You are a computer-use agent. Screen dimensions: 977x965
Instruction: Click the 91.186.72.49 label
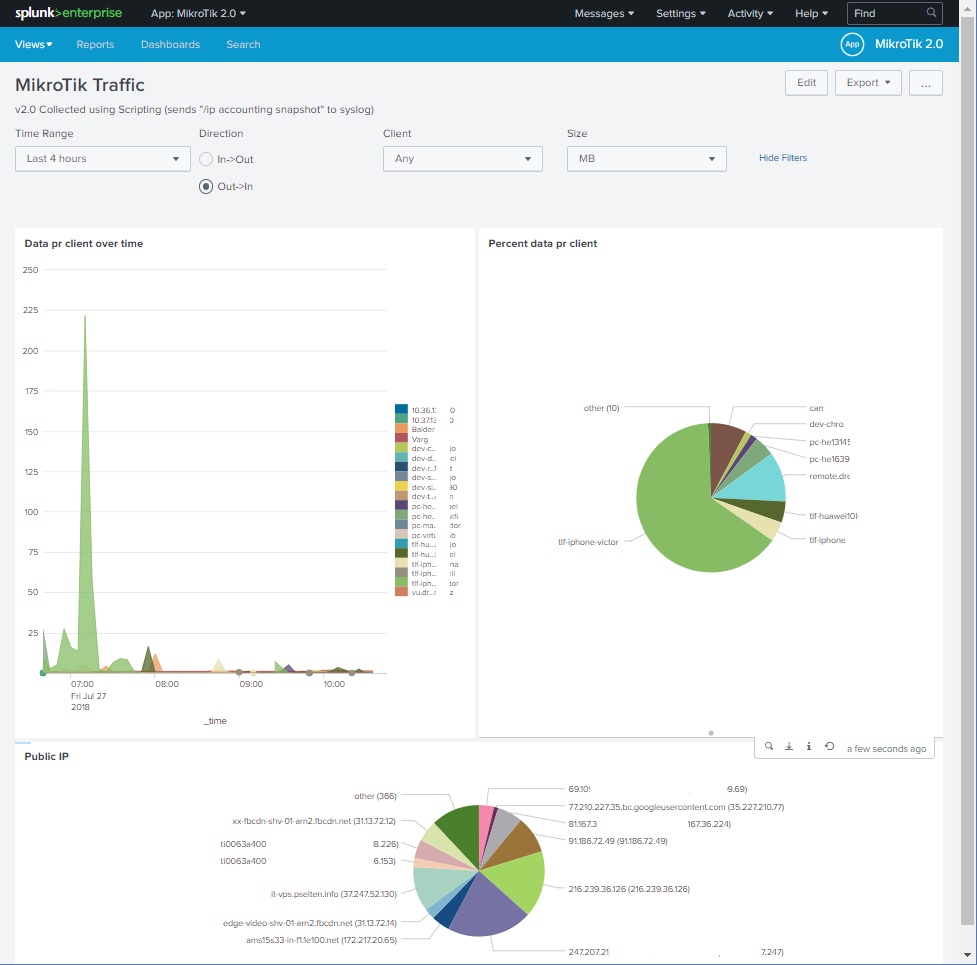(617, 841)
